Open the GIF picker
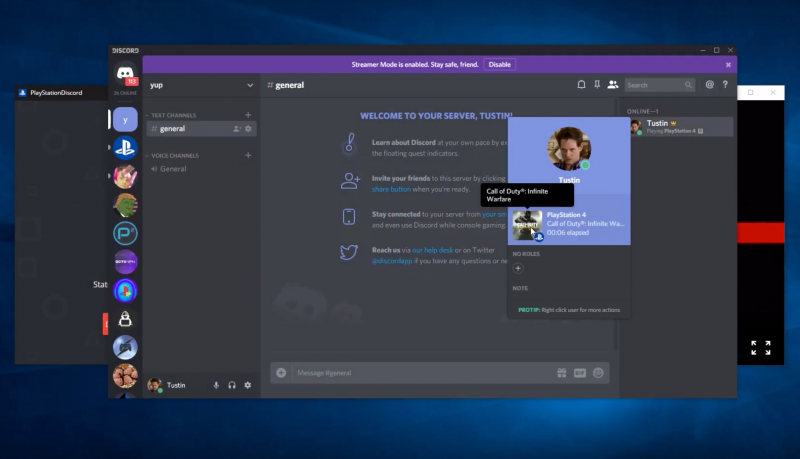The height and width of the screenshot is (459, 800). tap(580, 373)
